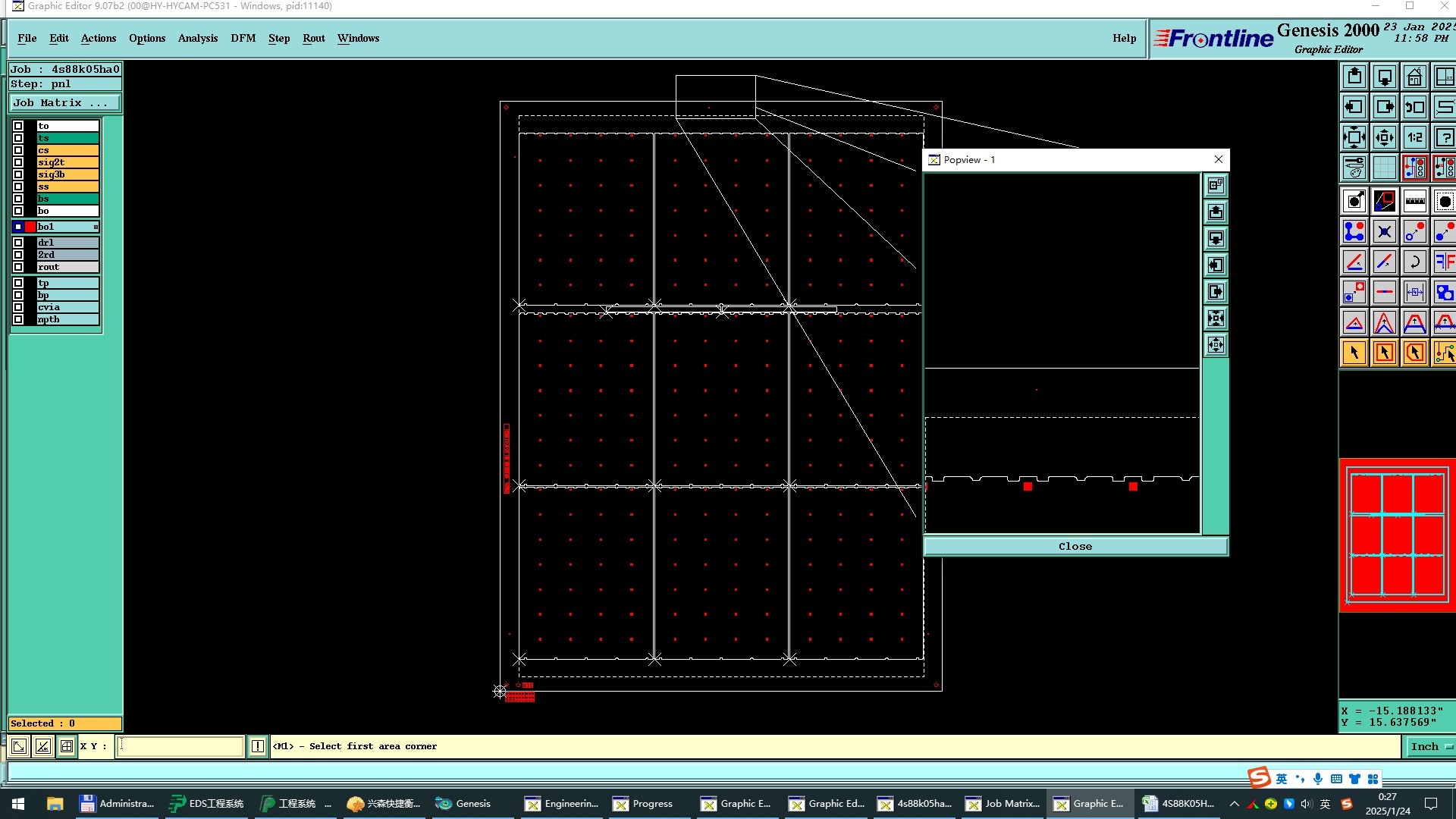Click the grid display icon
1456x819 pixels.
(x=1384, y=168)
